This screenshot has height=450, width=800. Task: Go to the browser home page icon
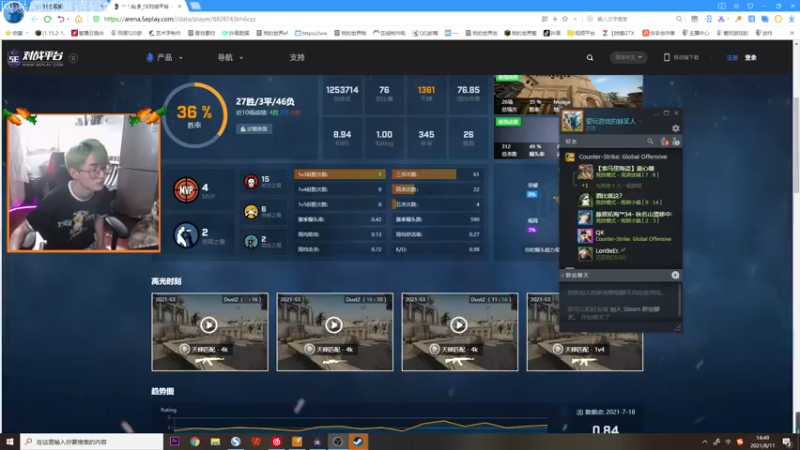point(79,19)
